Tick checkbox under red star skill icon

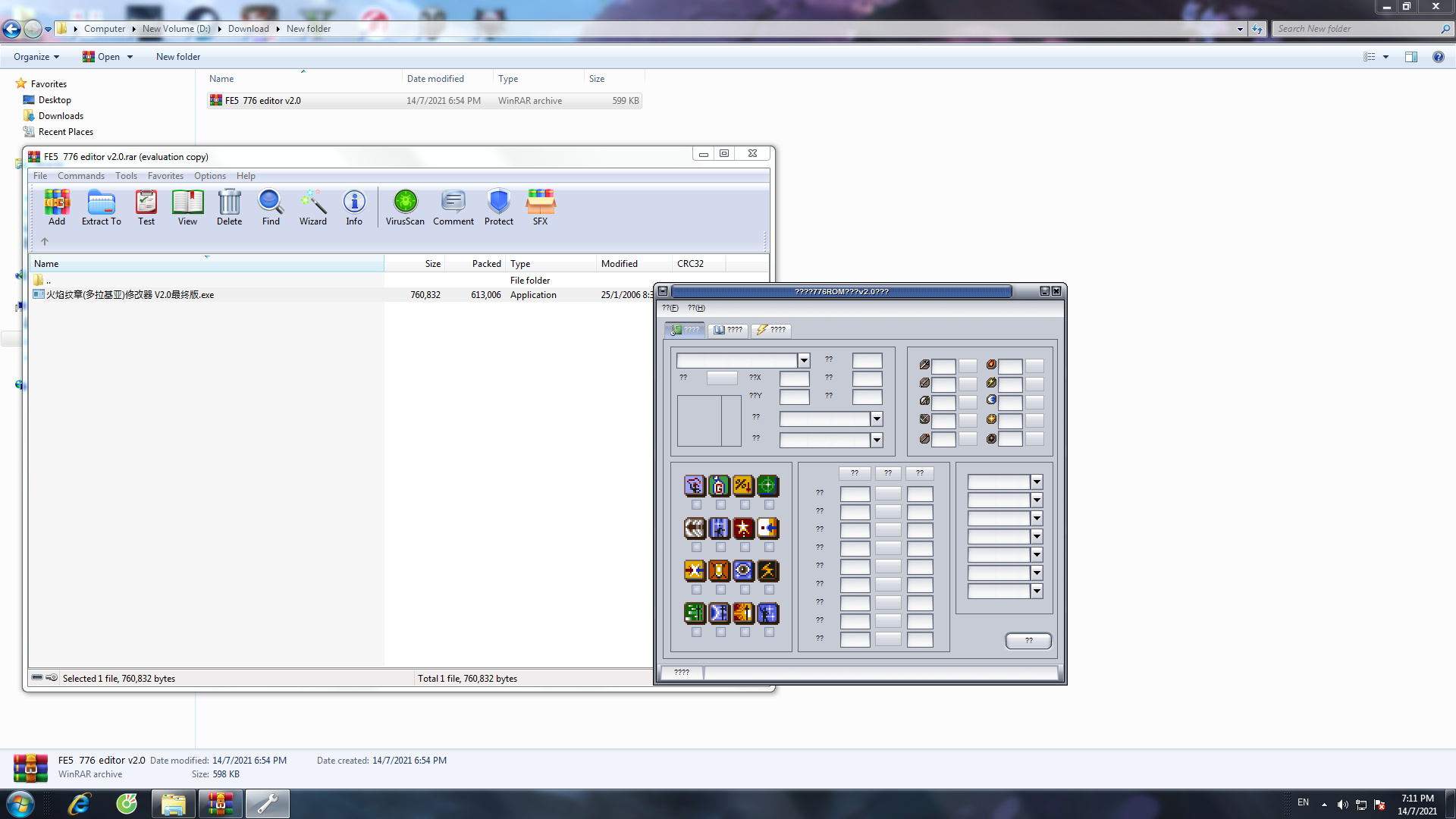(x=745, y=547)
